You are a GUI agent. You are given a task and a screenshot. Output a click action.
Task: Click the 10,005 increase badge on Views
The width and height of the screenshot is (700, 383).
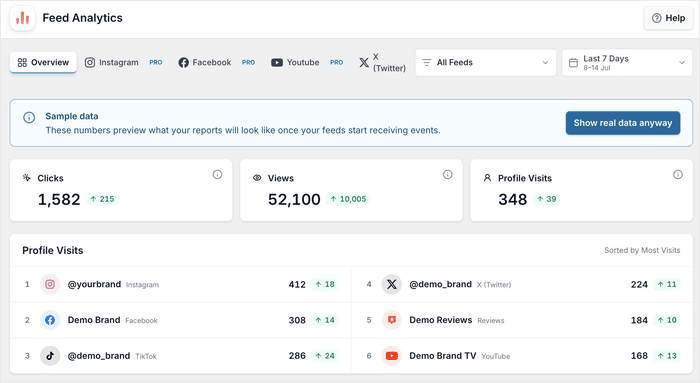(348, 199)
